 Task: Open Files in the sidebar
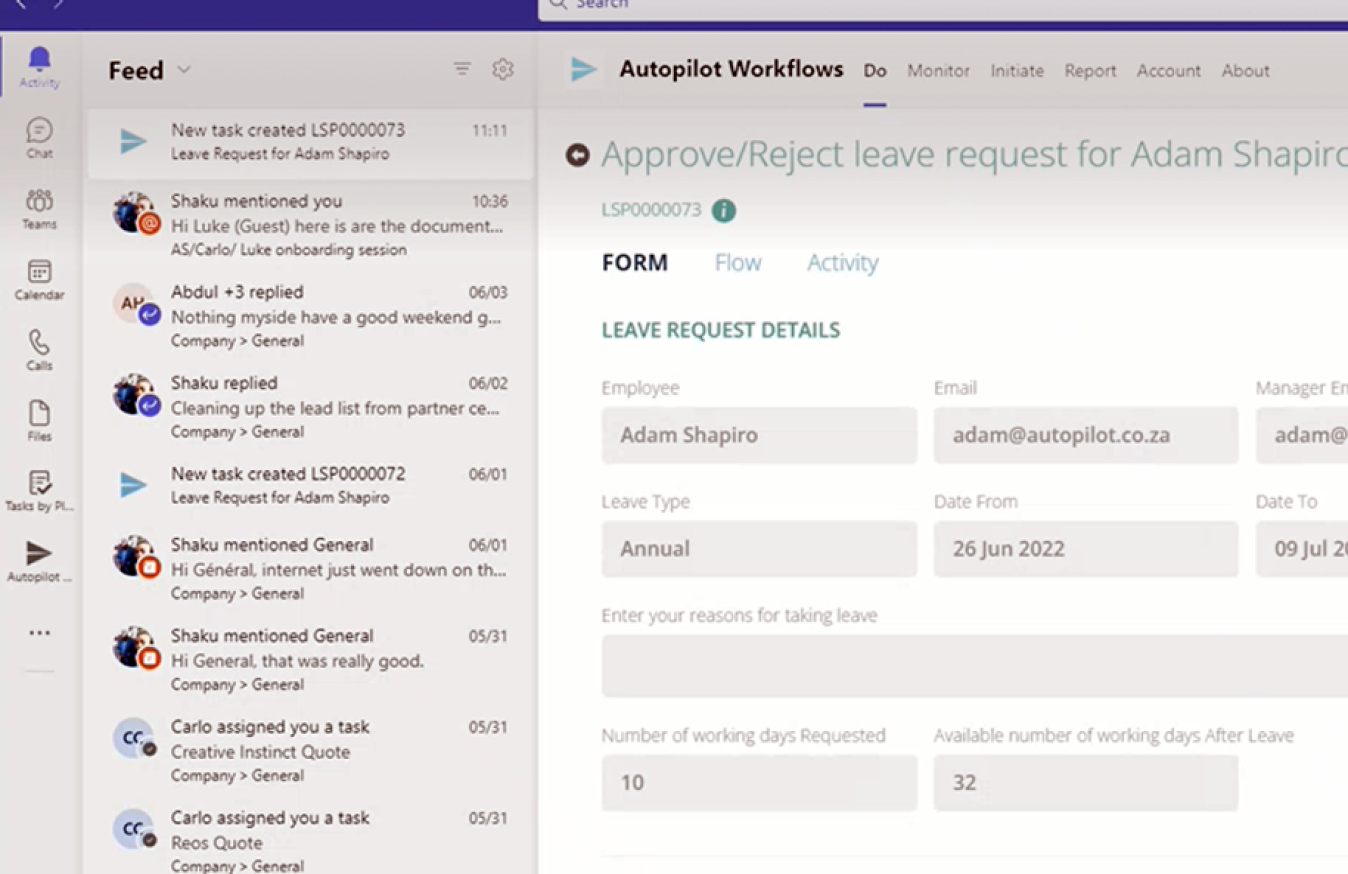coord(39,421)
